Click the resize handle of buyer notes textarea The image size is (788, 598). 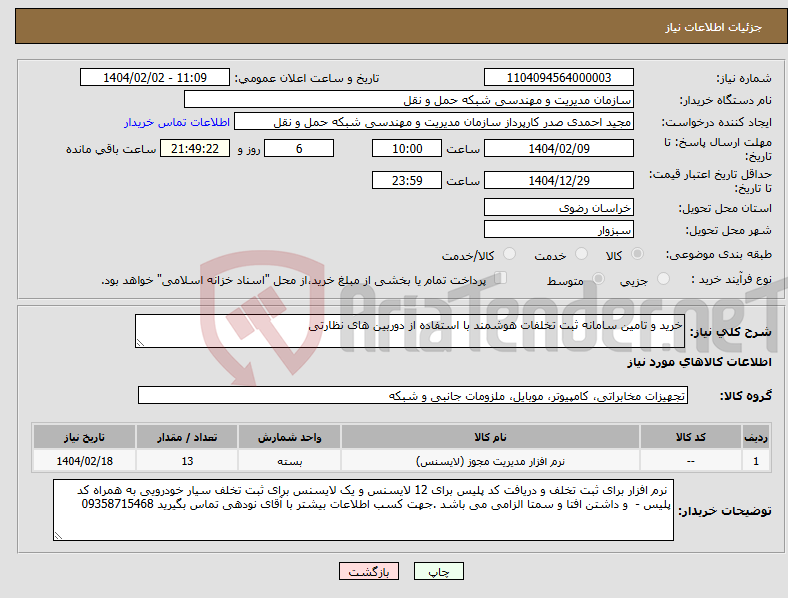coord(58,536)
